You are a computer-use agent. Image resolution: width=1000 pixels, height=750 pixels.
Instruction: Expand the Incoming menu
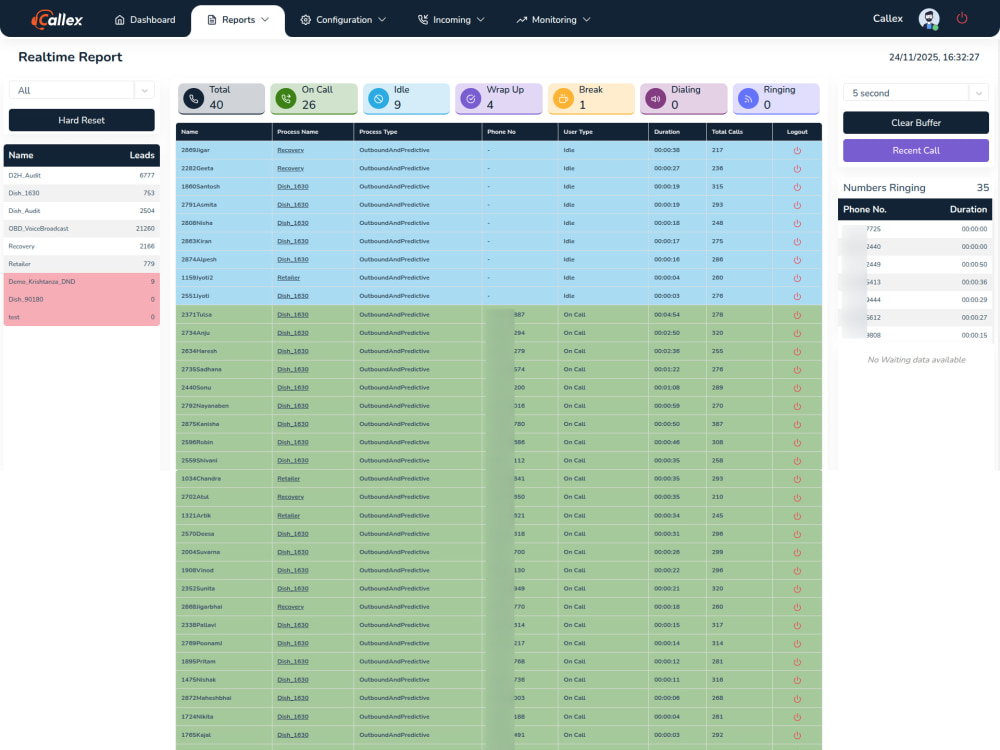coord(451,20)
